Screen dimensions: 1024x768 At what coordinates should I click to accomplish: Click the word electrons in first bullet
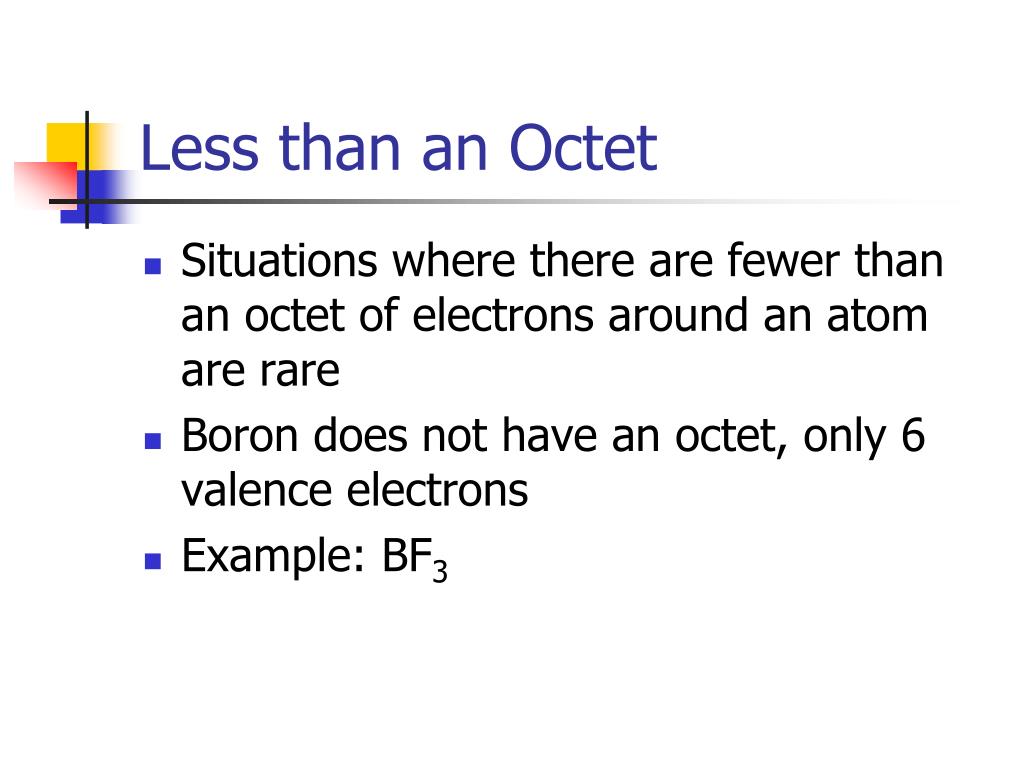[502, 315]
